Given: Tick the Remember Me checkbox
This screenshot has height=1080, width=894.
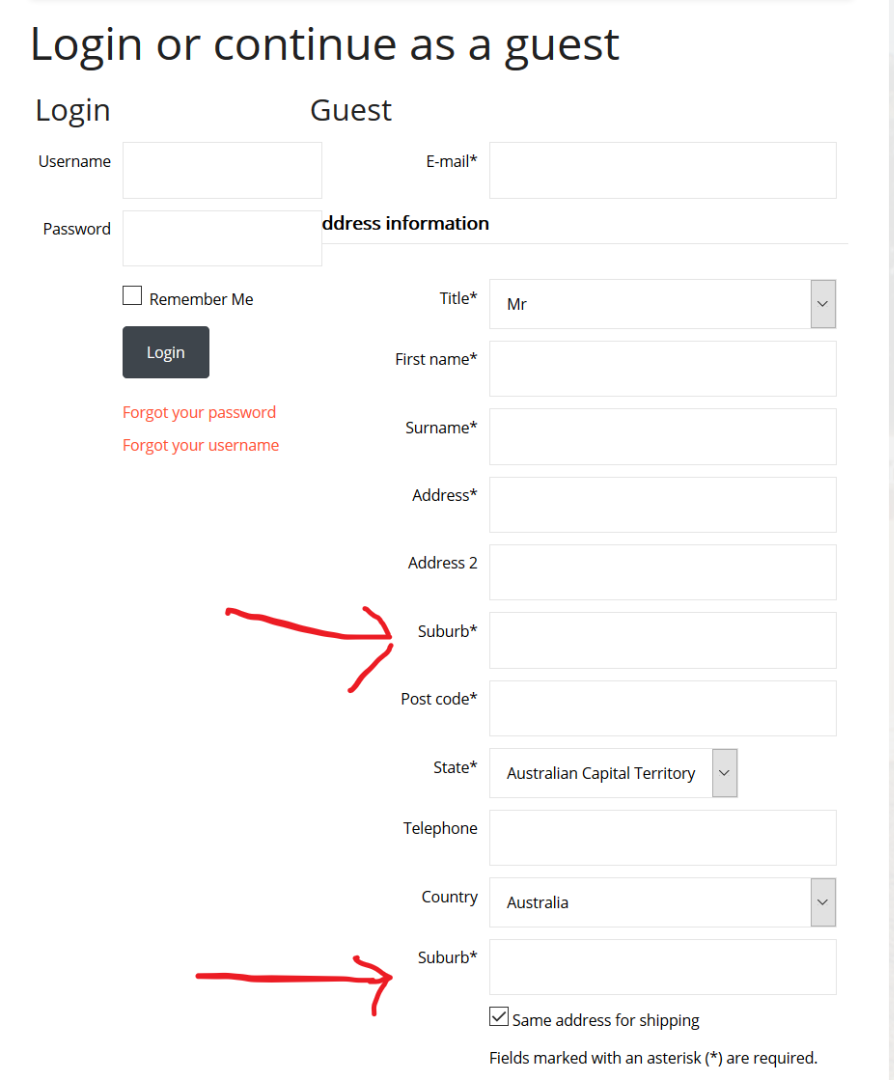Looking at the screenshot, I should (x=132, y=295).
